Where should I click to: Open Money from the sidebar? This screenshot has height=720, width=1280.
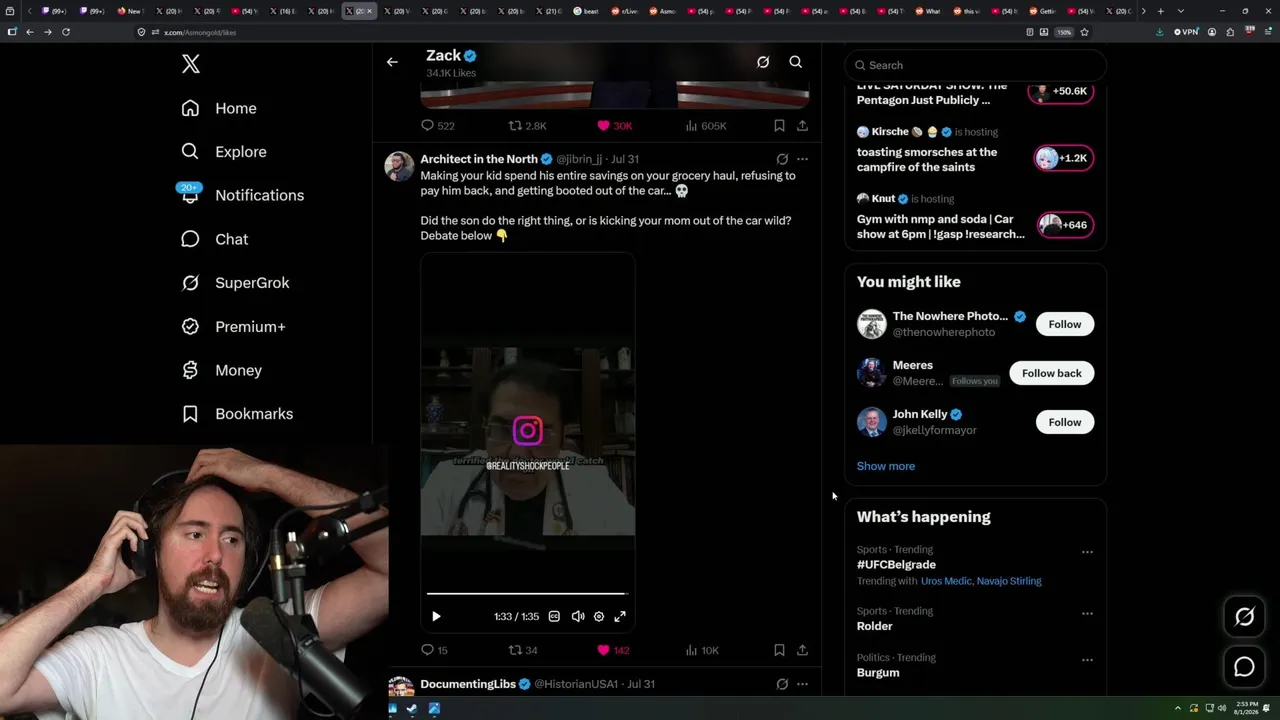pos(221,370)
